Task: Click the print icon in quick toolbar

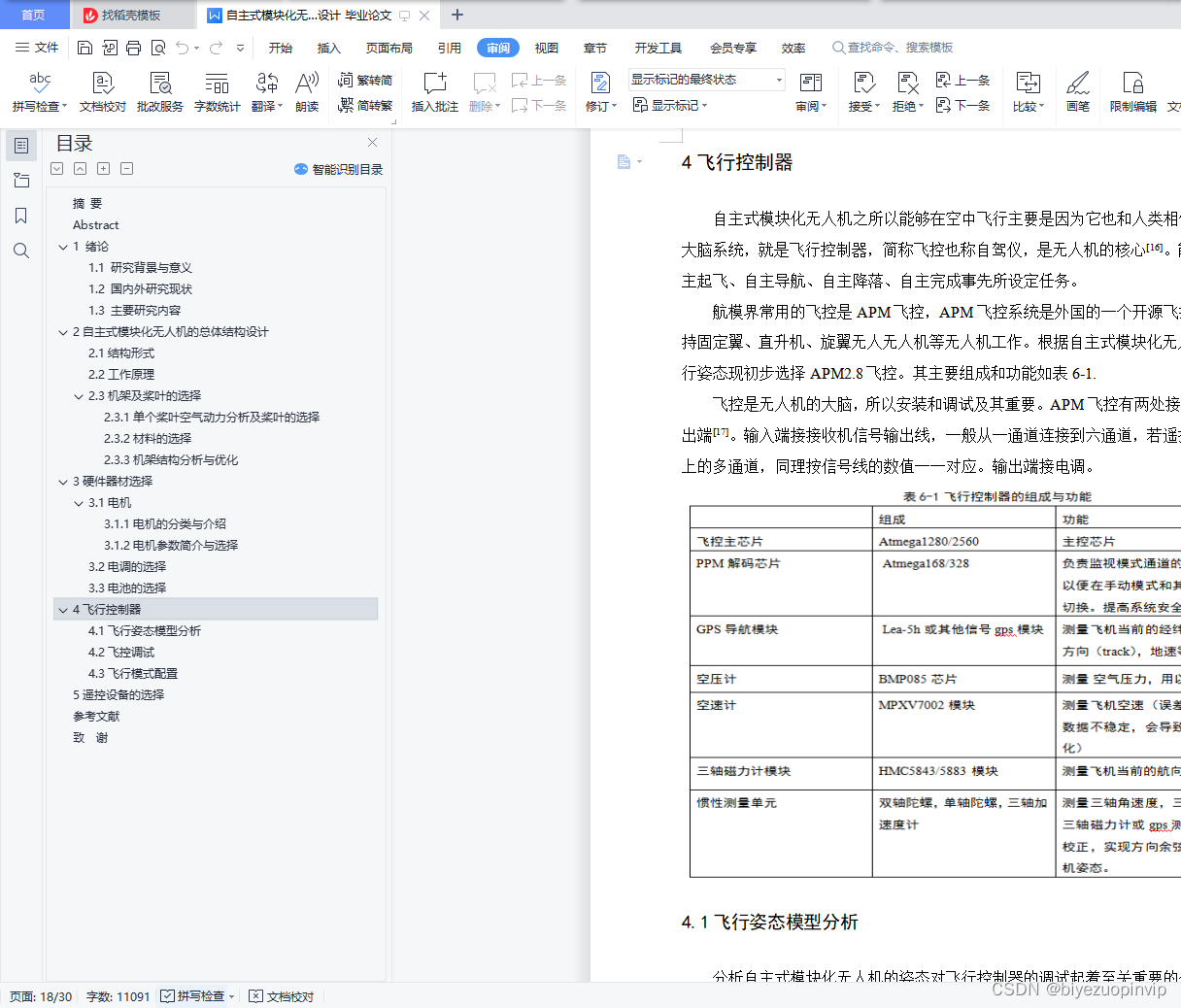Action: 133,48
